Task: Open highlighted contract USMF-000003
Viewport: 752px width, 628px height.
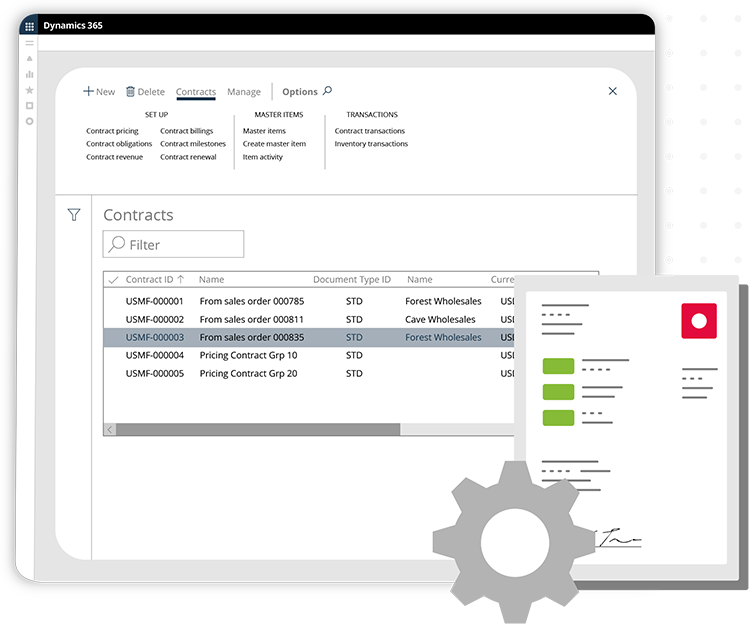Action: pos(154,338)
